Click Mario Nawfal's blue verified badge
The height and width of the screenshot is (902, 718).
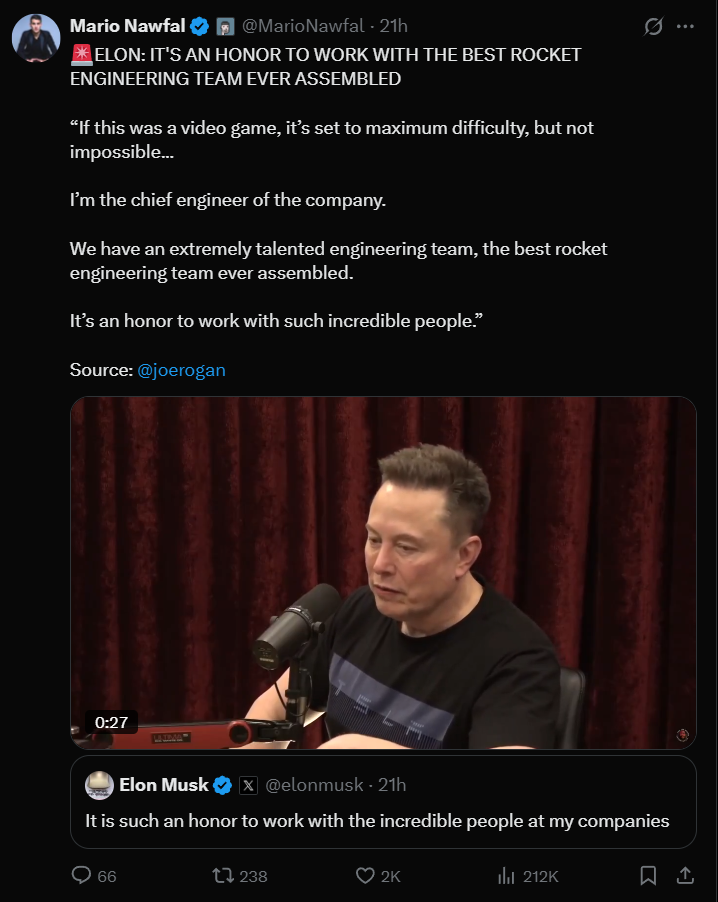pyautogui.click(x=200, y=27)
